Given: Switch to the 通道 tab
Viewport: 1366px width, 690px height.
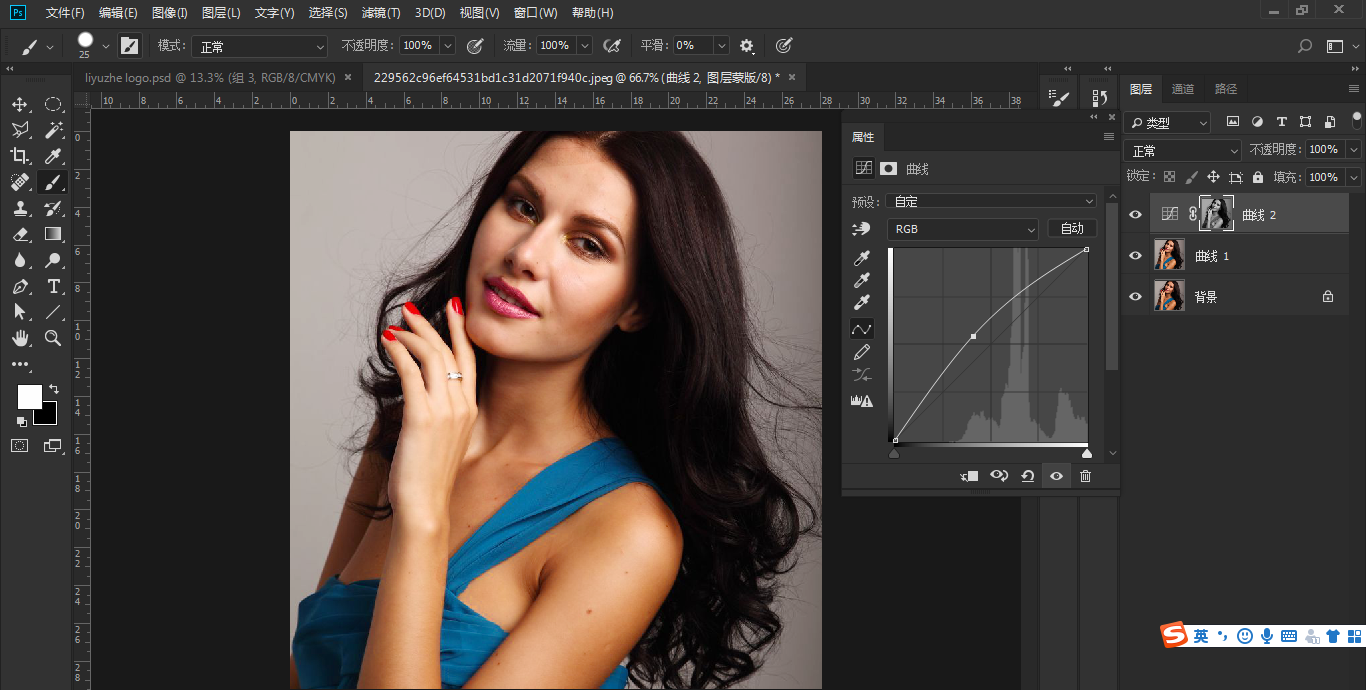Looking at the screenshot, I should pyautogui.click(x=1183, y=89).
